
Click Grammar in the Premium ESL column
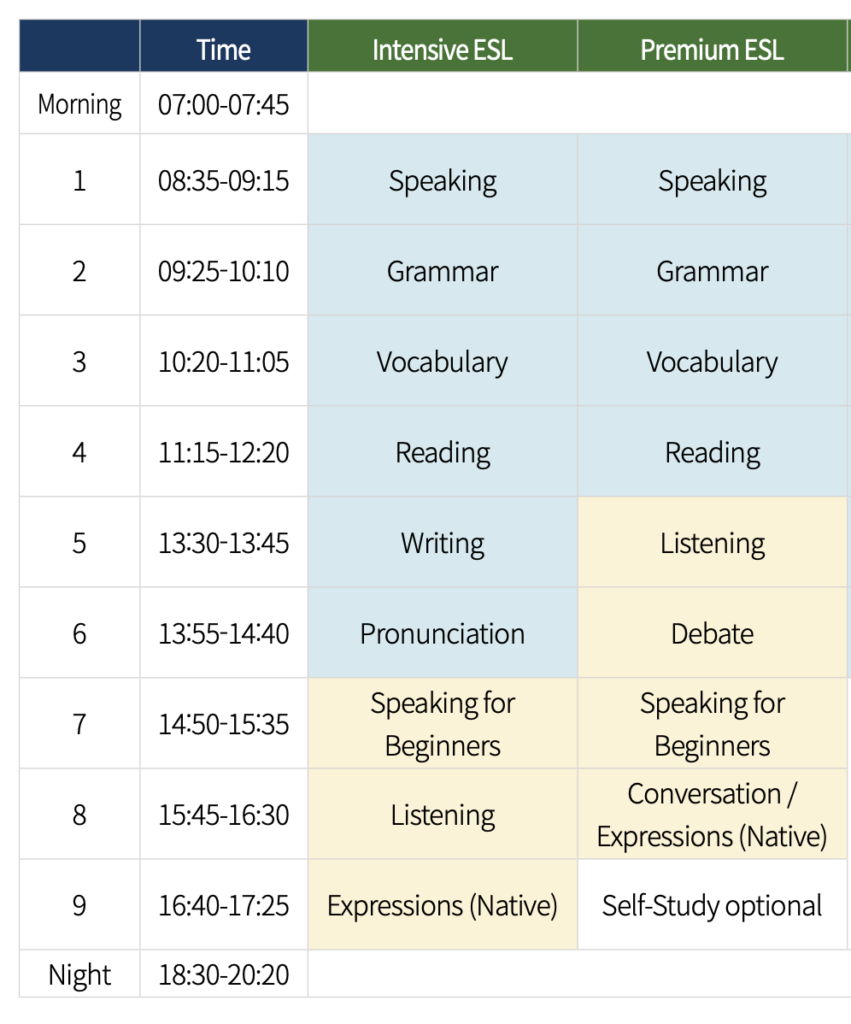click(712, 271)
